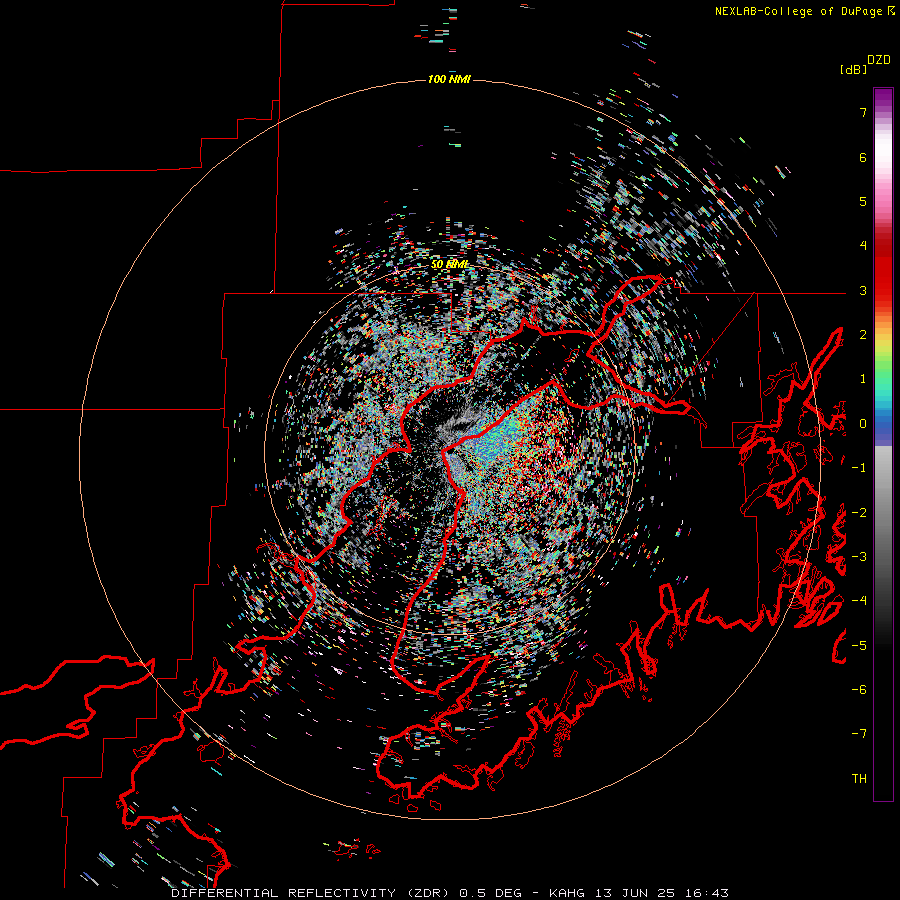Click the KAHG station identifier in caption
The image size is (900, 900).
coord(565,893)
